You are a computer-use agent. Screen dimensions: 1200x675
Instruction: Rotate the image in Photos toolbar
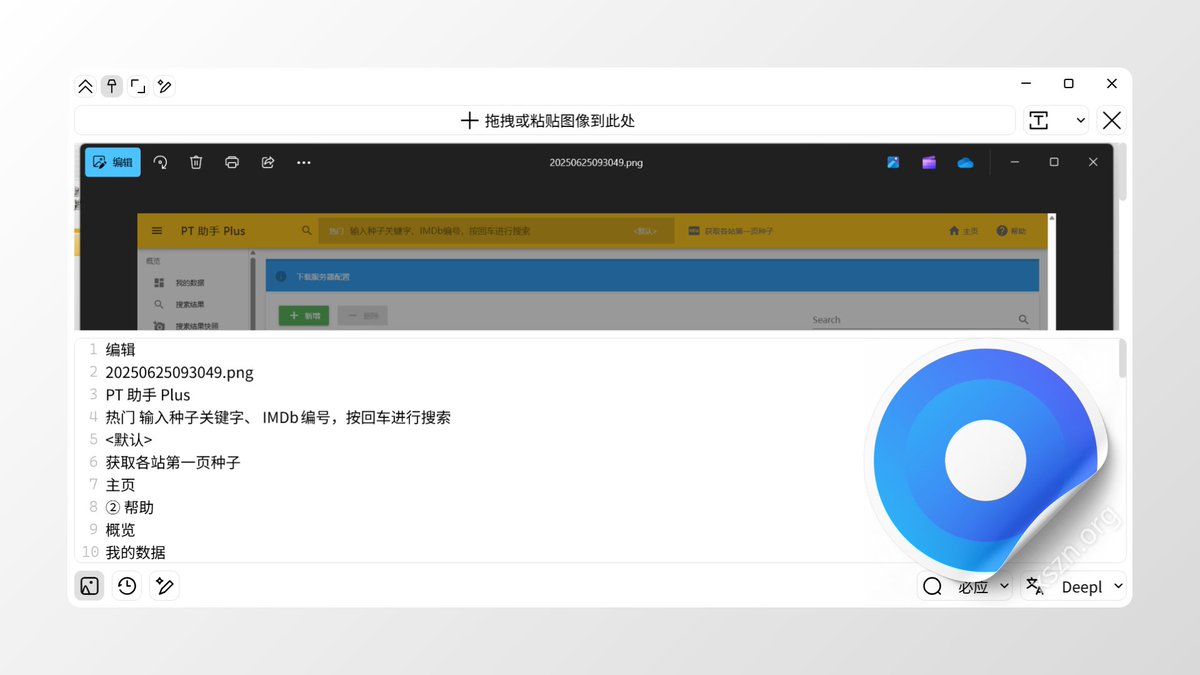161,161
